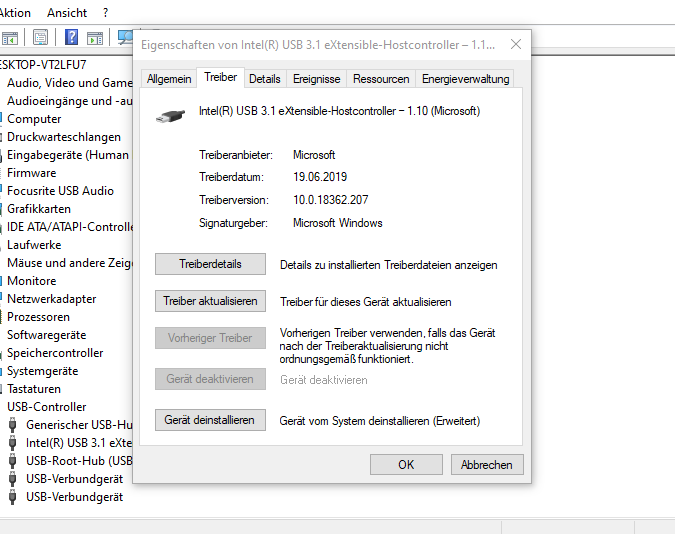The image size is (675, 534).
Task: Select the Audioeingänge und -ausgänge entry
Action: (x=69, y=101)
